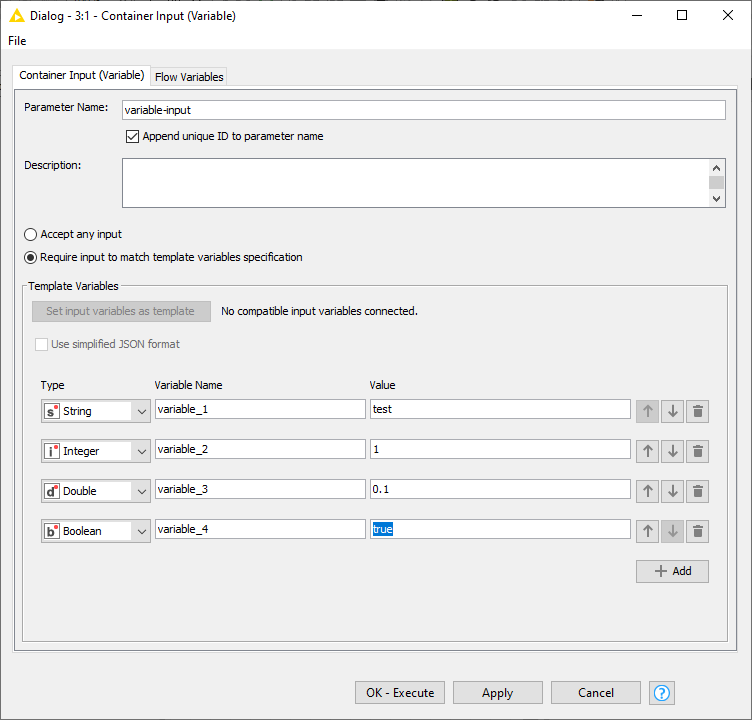752x720 pixels.
Task: Select Container Input (Variable) tab
Action: pos(82,75)
